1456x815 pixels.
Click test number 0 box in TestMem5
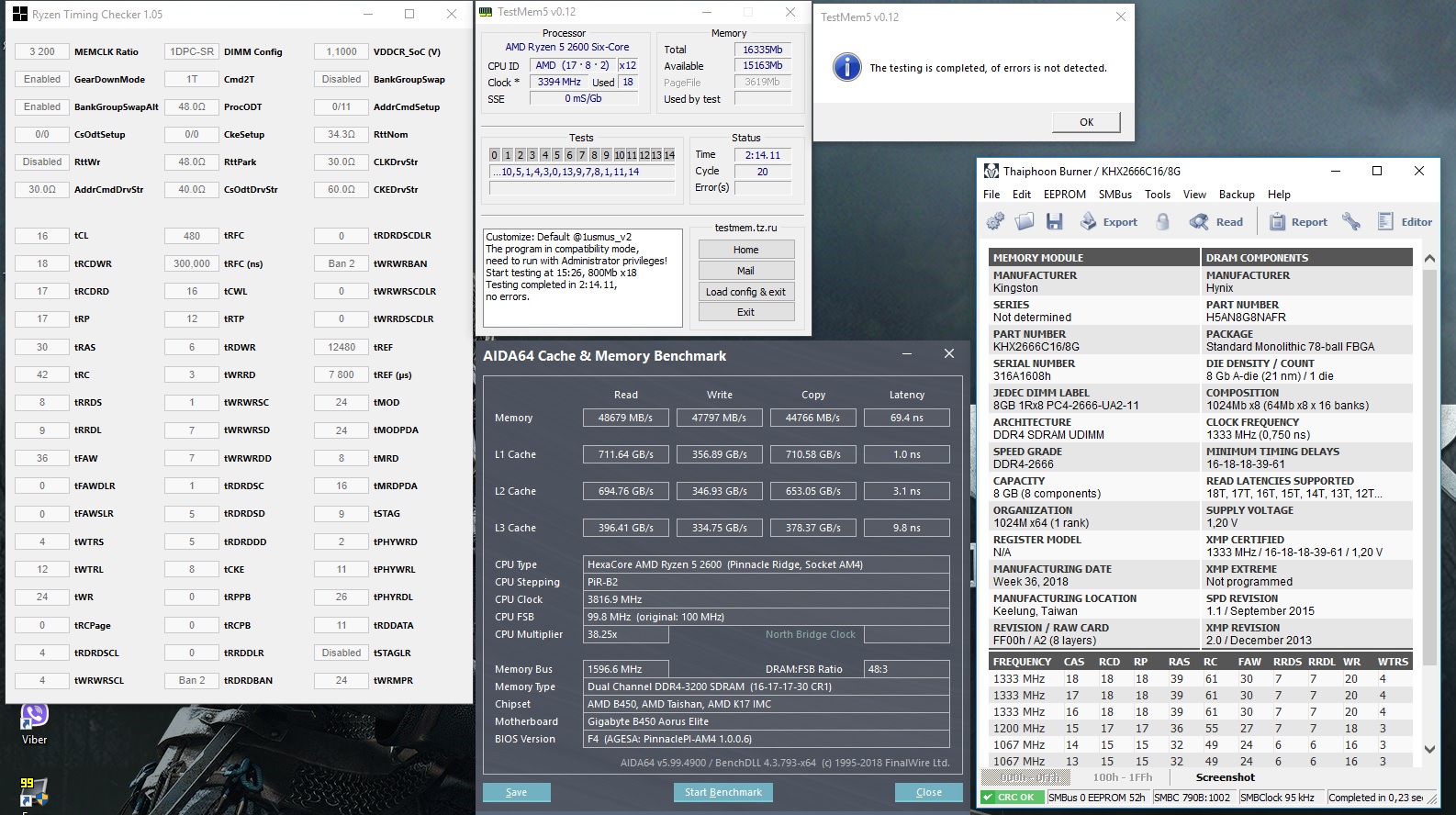tap(494, 155)
